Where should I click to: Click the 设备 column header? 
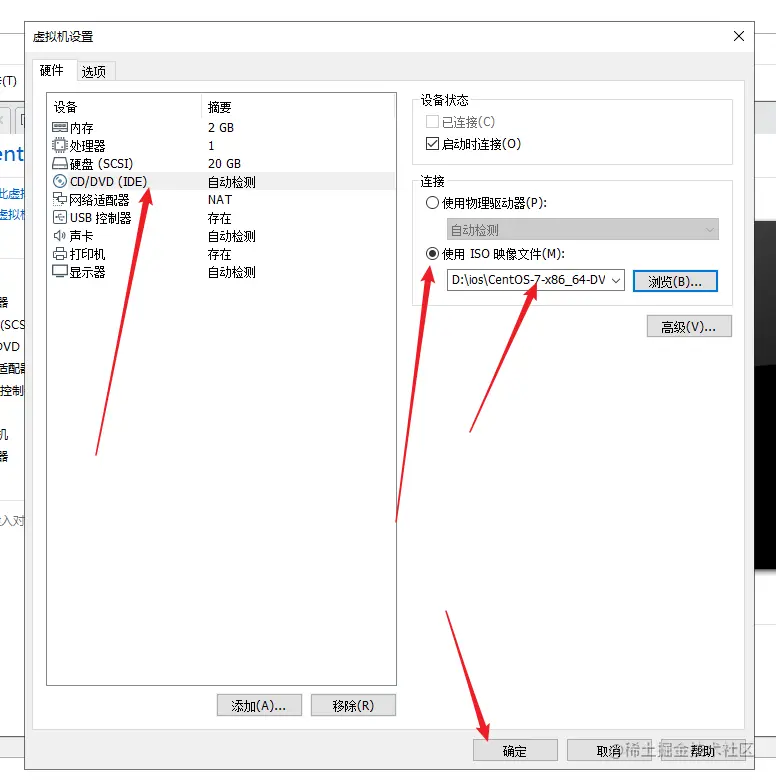[x=65, y=107]
